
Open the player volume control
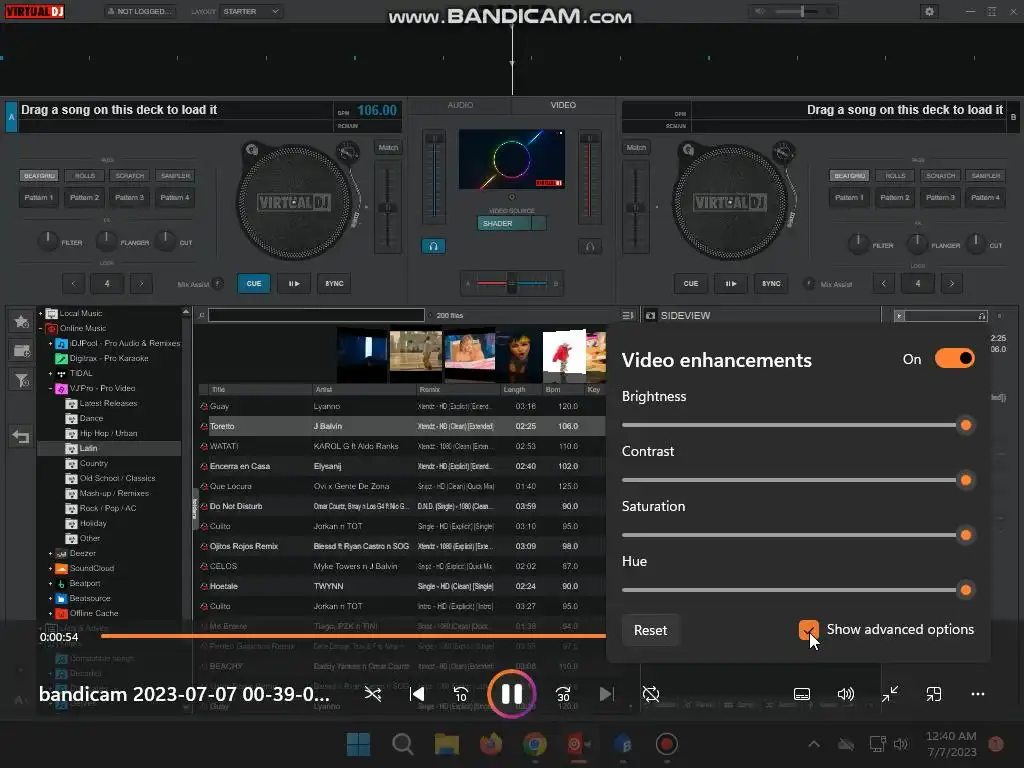(846, 694)
